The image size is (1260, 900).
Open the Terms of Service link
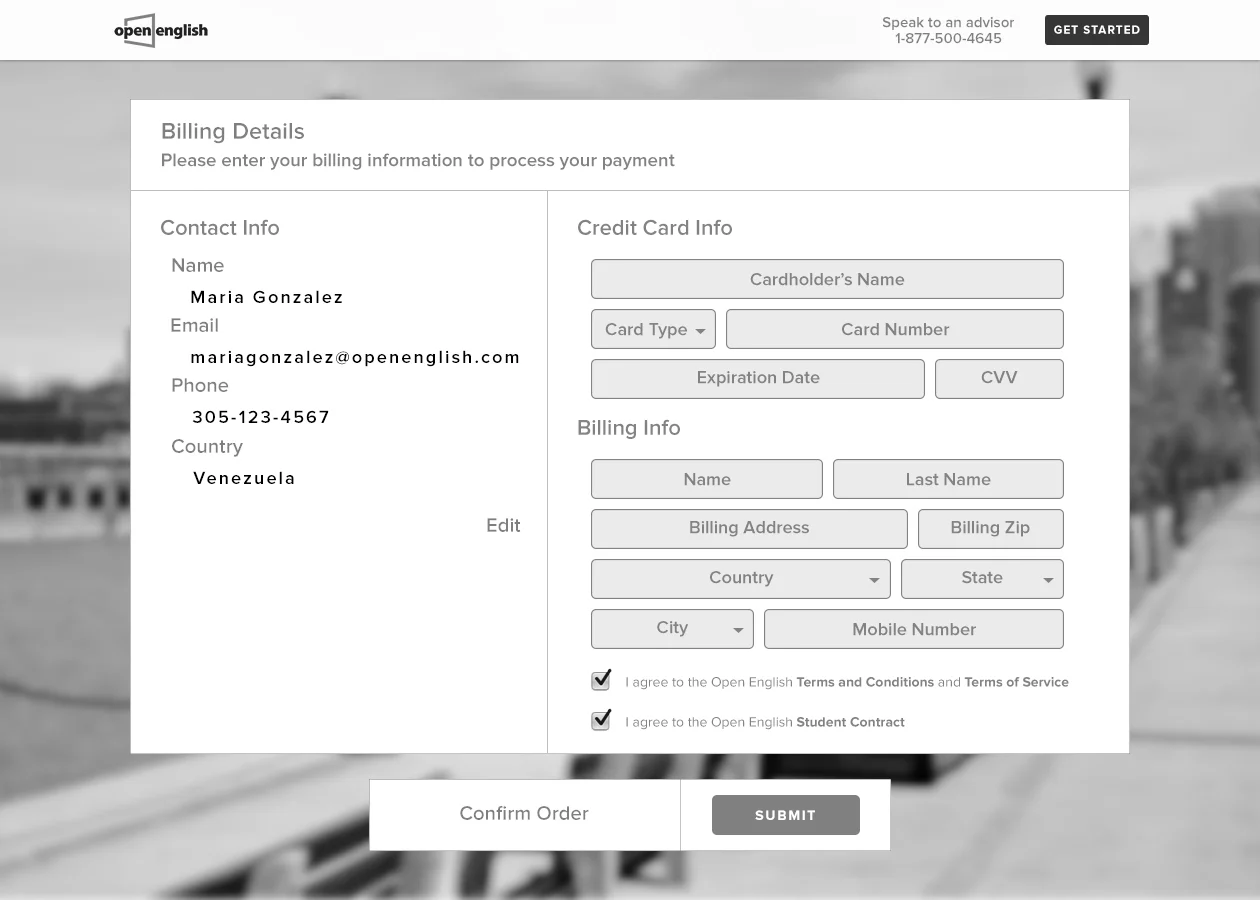click(x=1016, y=682)
